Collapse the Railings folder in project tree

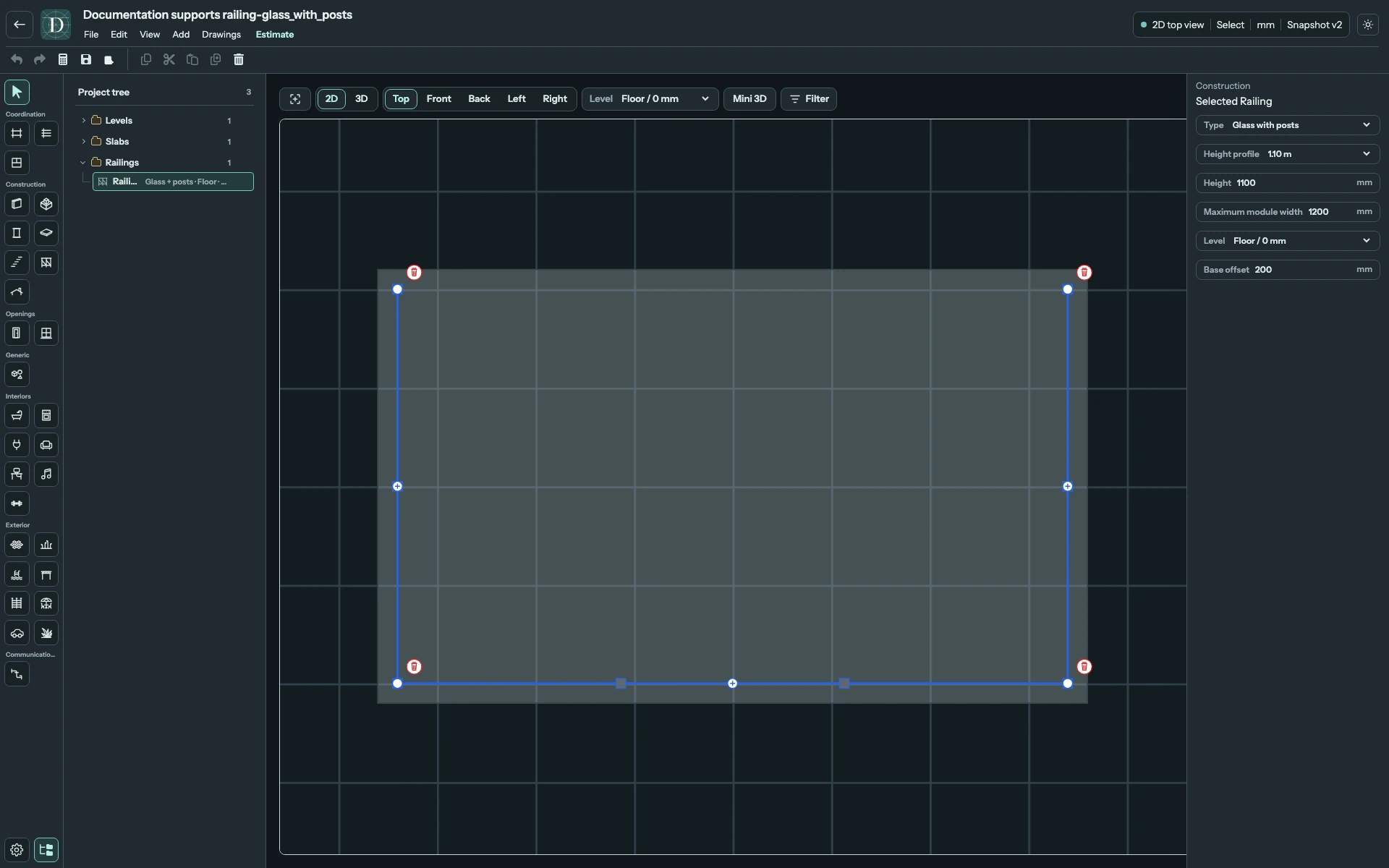click(x=83, y=163)
